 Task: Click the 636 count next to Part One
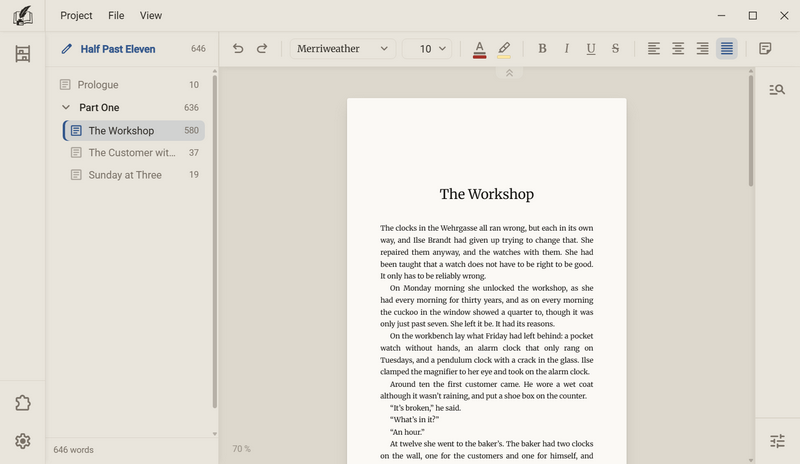point(191,108)
